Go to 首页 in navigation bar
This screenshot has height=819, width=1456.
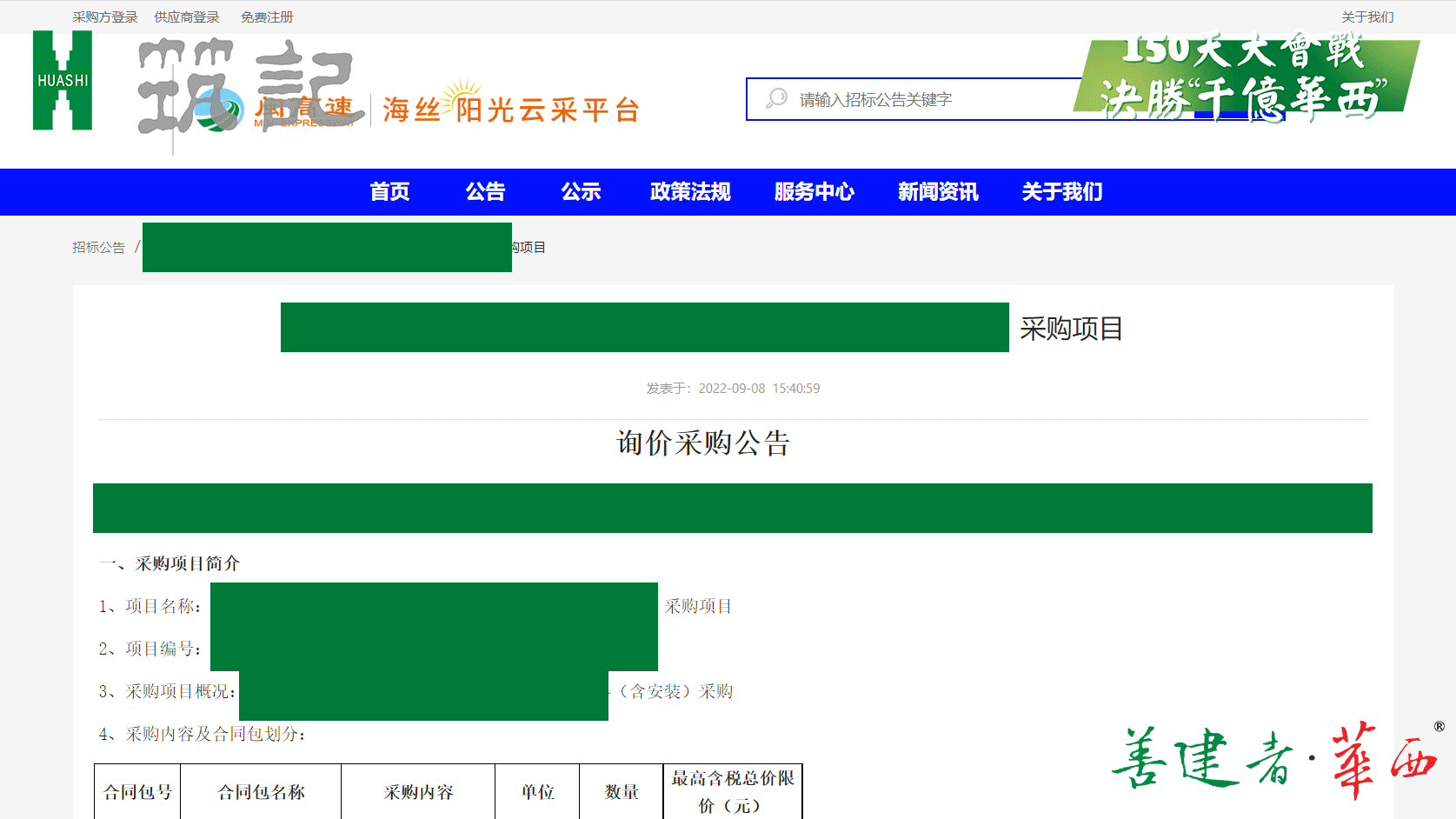tap(389, 192)
